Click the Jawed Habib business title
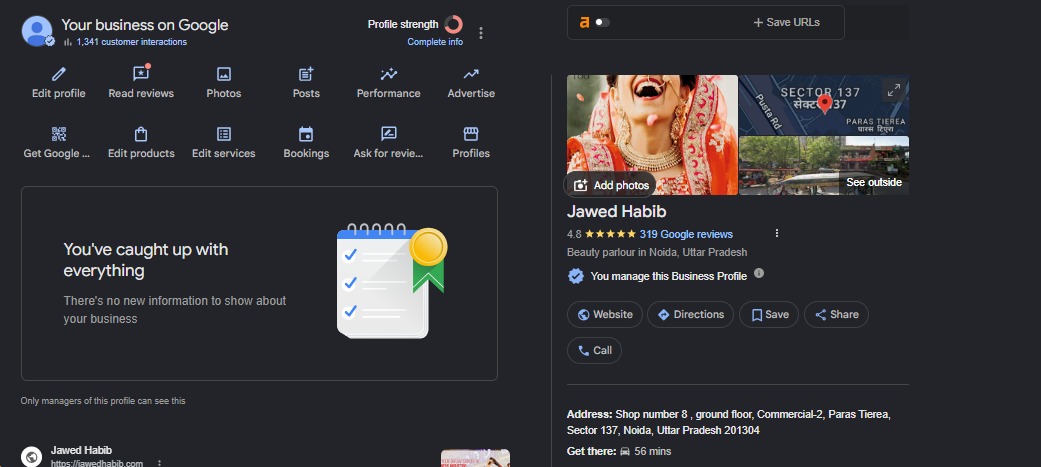The height and width of the screenshot is (467, 1041). point(616,212)
